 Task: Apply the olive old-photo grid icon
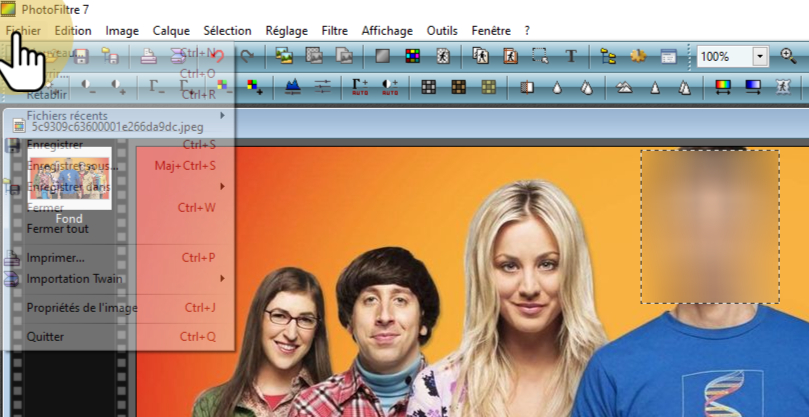(x=489, y=86)
